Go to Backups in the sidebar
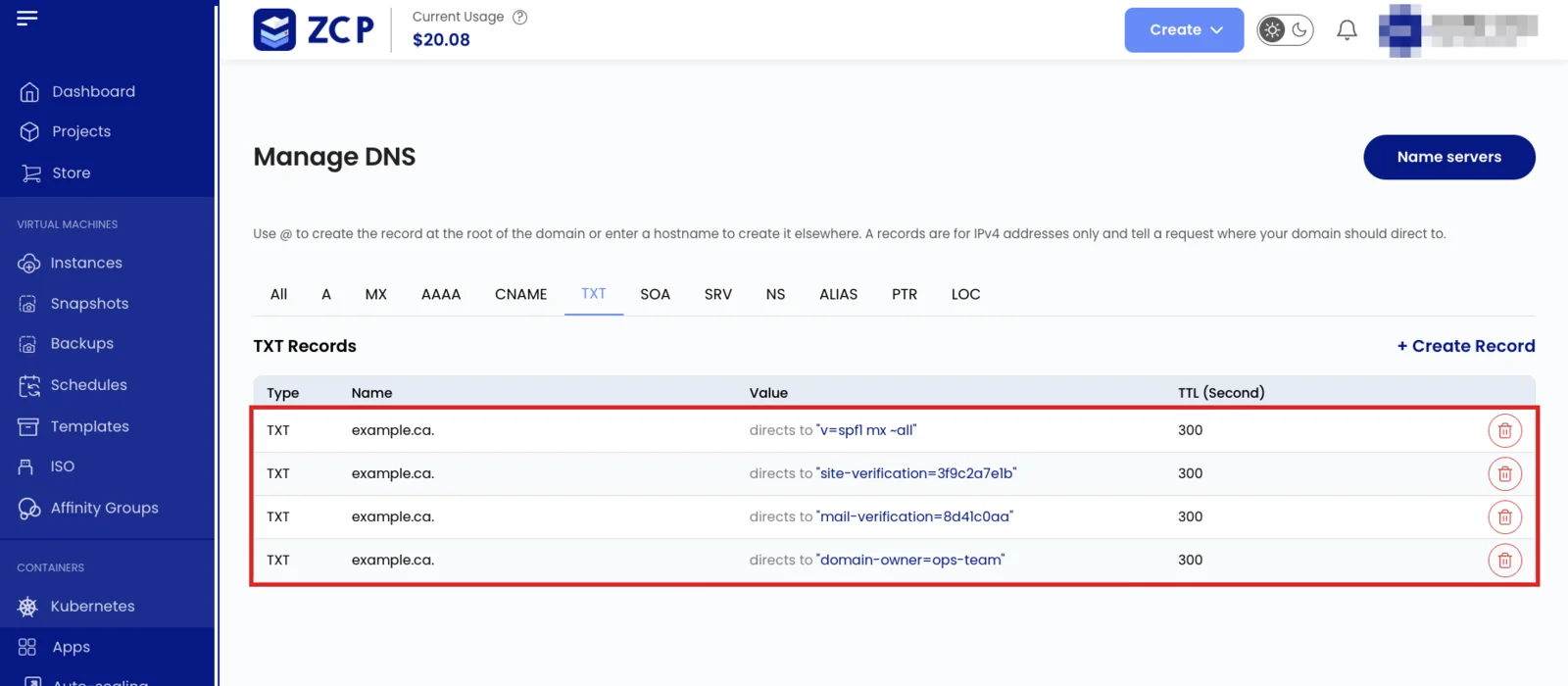This screenshot has height=686, width=1568. pyautogui.click(x=82, y=344)
